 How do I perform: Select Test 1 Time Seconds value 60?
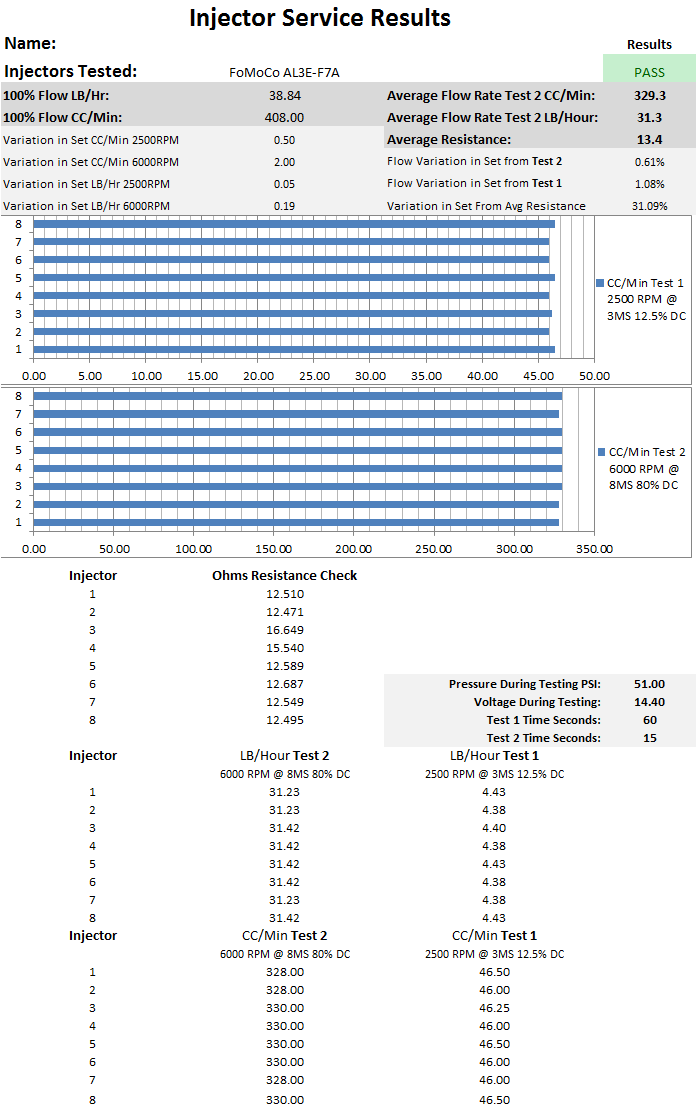click(649, 720)
